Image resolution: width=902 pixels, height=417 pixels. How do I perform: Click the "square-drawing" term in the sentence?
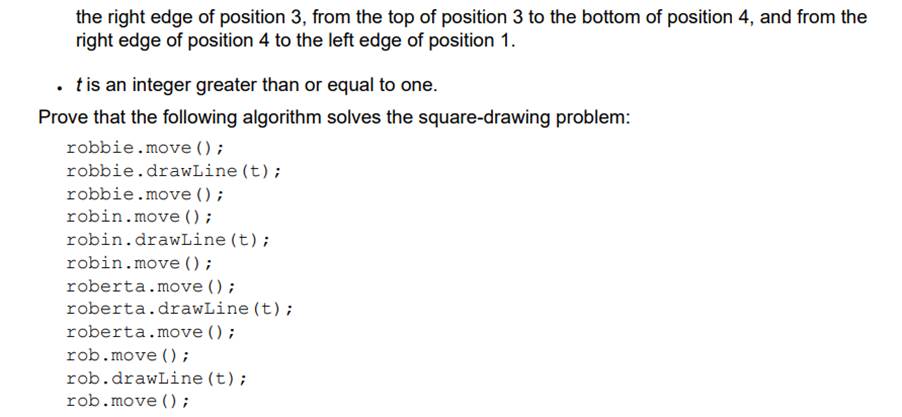click(x=478, y=118)
